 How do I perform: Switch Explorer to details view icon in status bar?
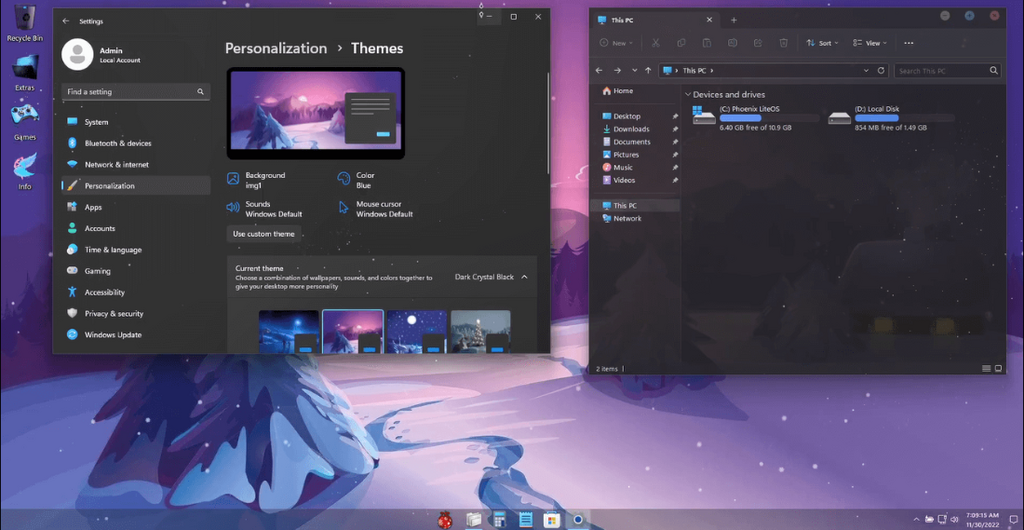[x=986, y=369]
